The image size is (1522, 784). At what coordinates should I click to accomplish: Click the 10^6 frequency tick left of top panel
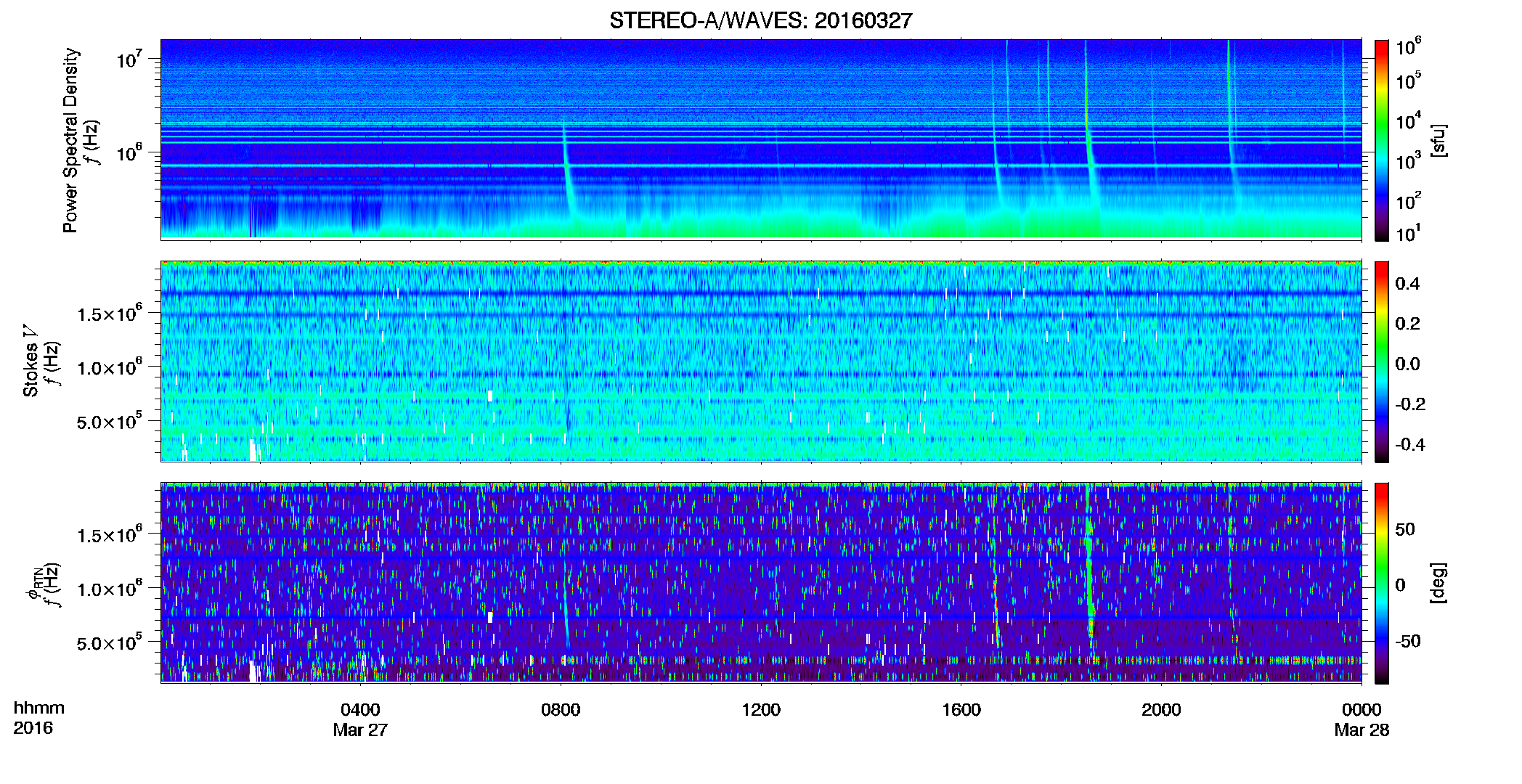(129, 152)
